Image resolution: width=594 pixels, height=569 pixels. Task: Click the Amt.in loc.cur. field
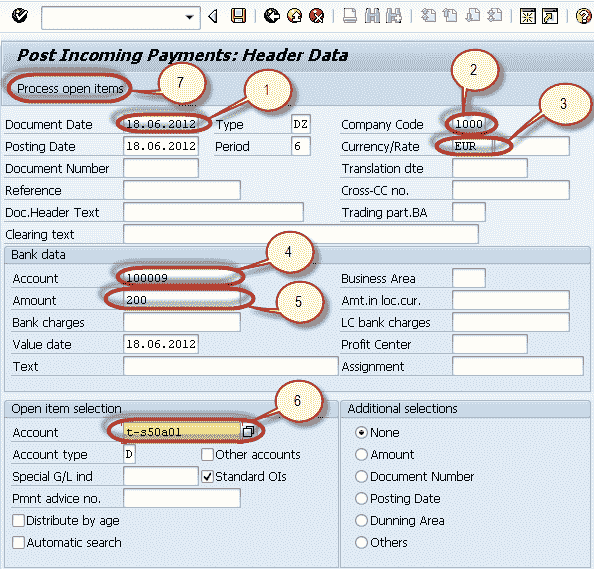(x=511, y=300)
